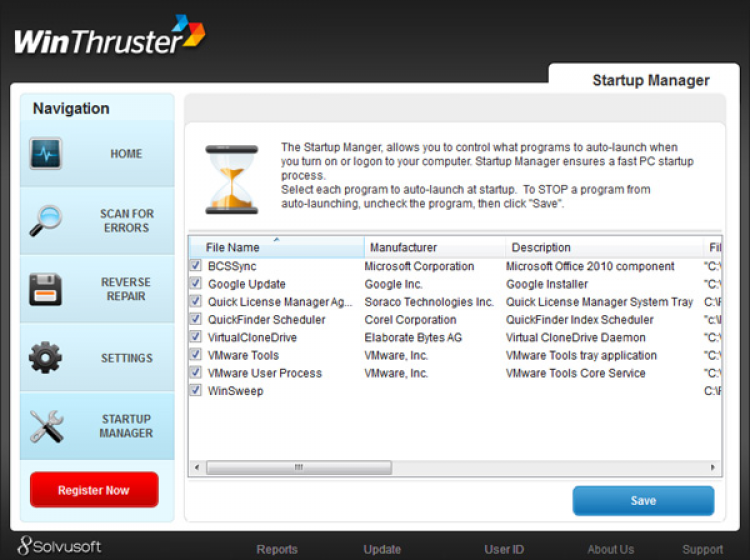The width and height of the screenshot is (750, 560).
Task: Click QuickFinder Index Scheduler description
Action: (580, 319)
